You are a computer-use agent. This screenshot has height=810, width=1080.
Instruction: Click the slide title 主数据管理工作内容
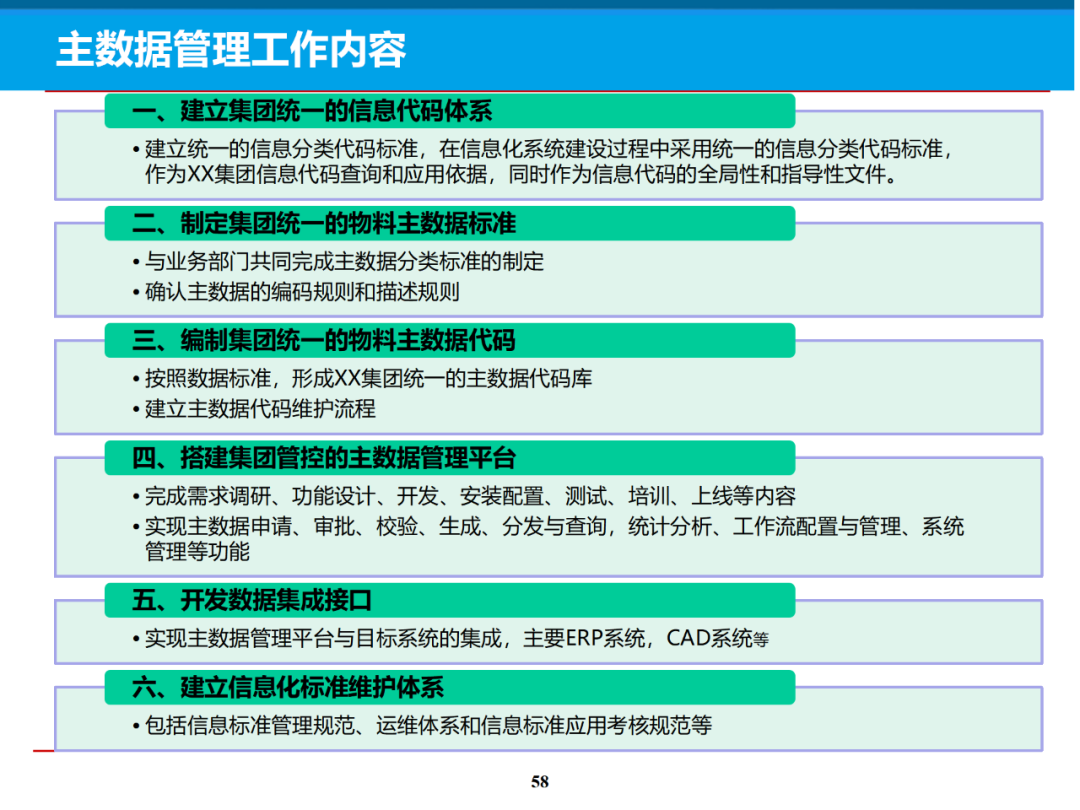231,50
